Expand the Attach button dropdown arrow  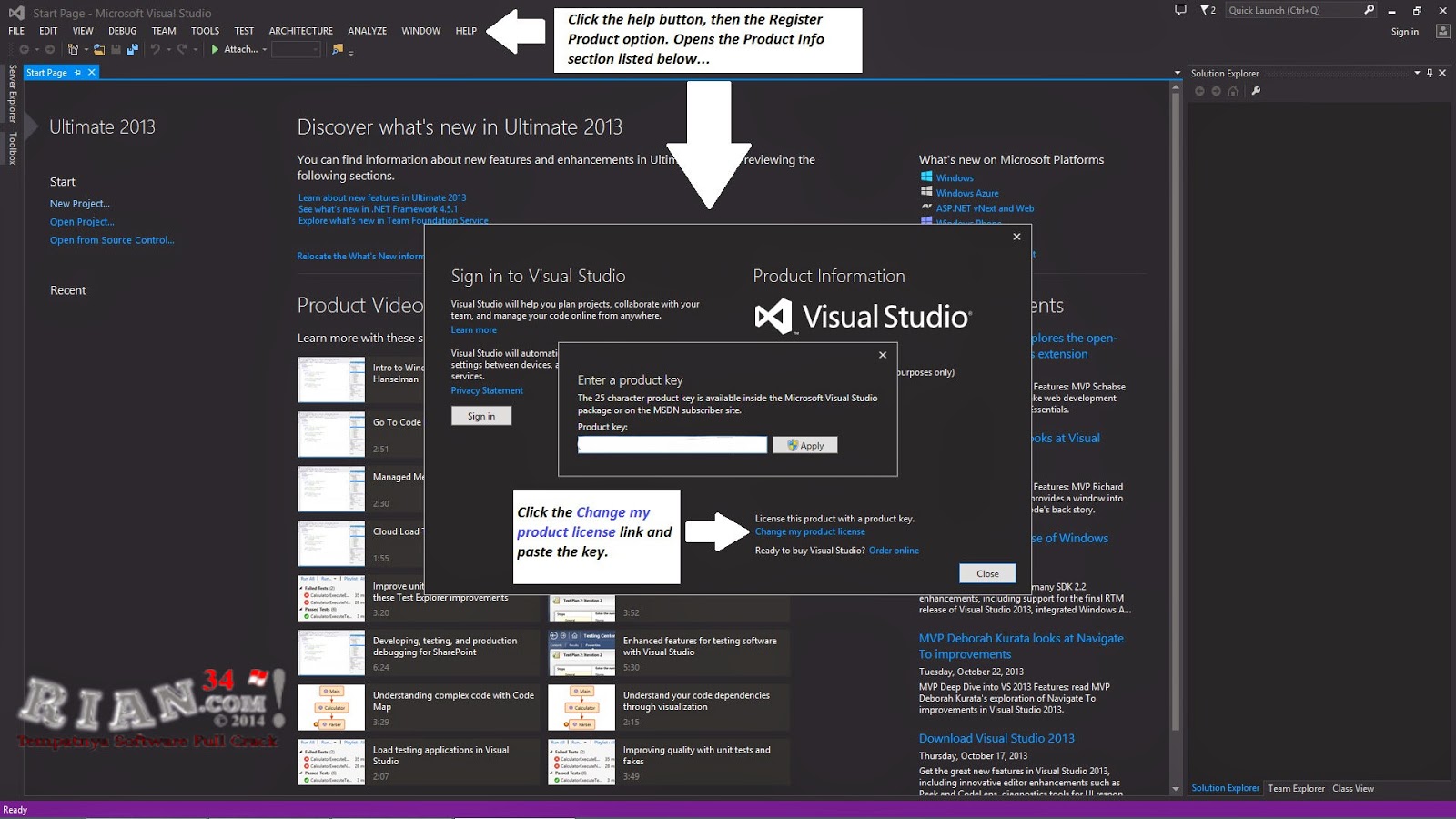(x=265, y=49)
